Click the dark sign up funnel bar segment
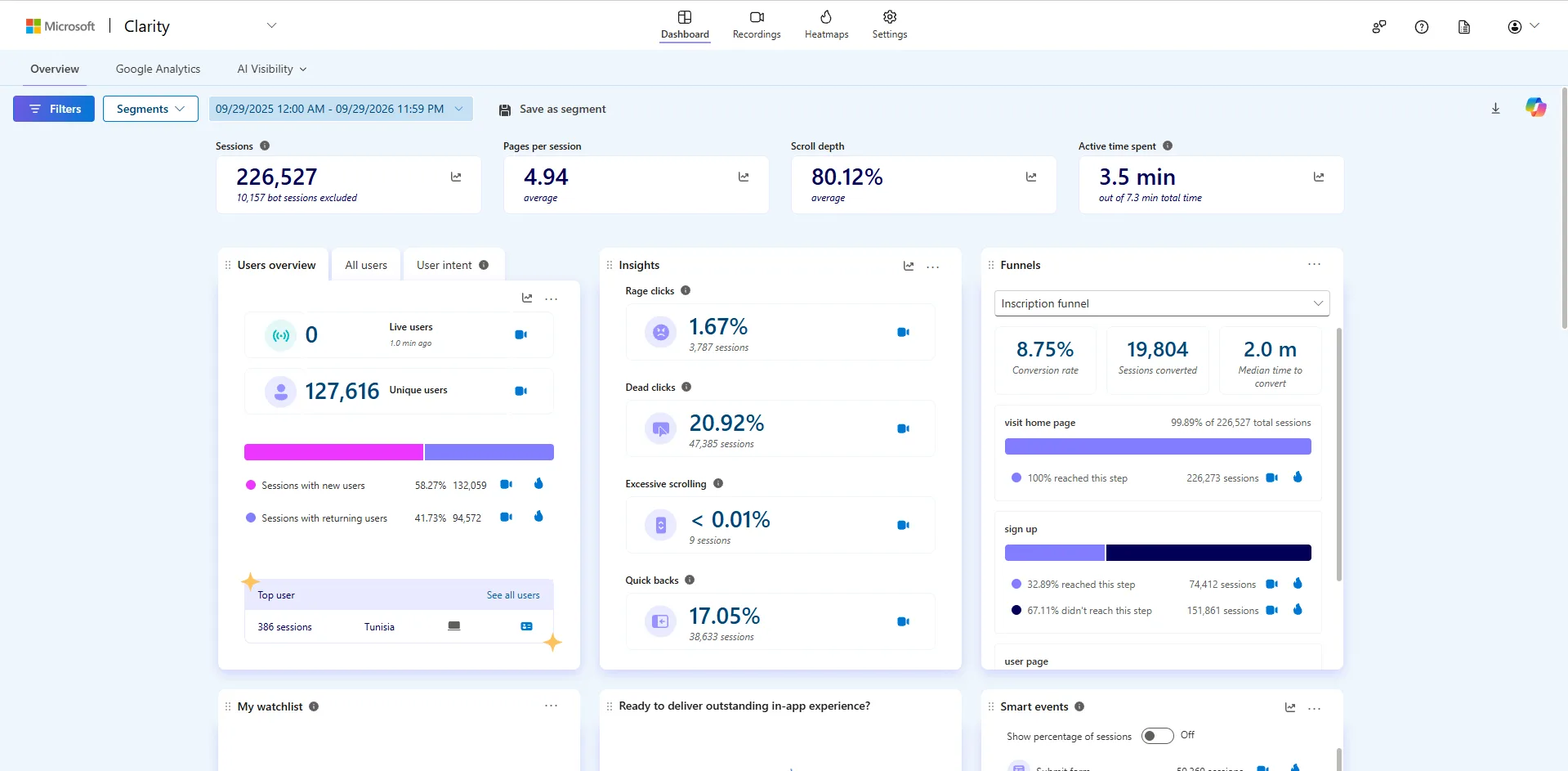Image resolution: width=1568 pixels, height=771 pixels. (x=1208, y=553)
